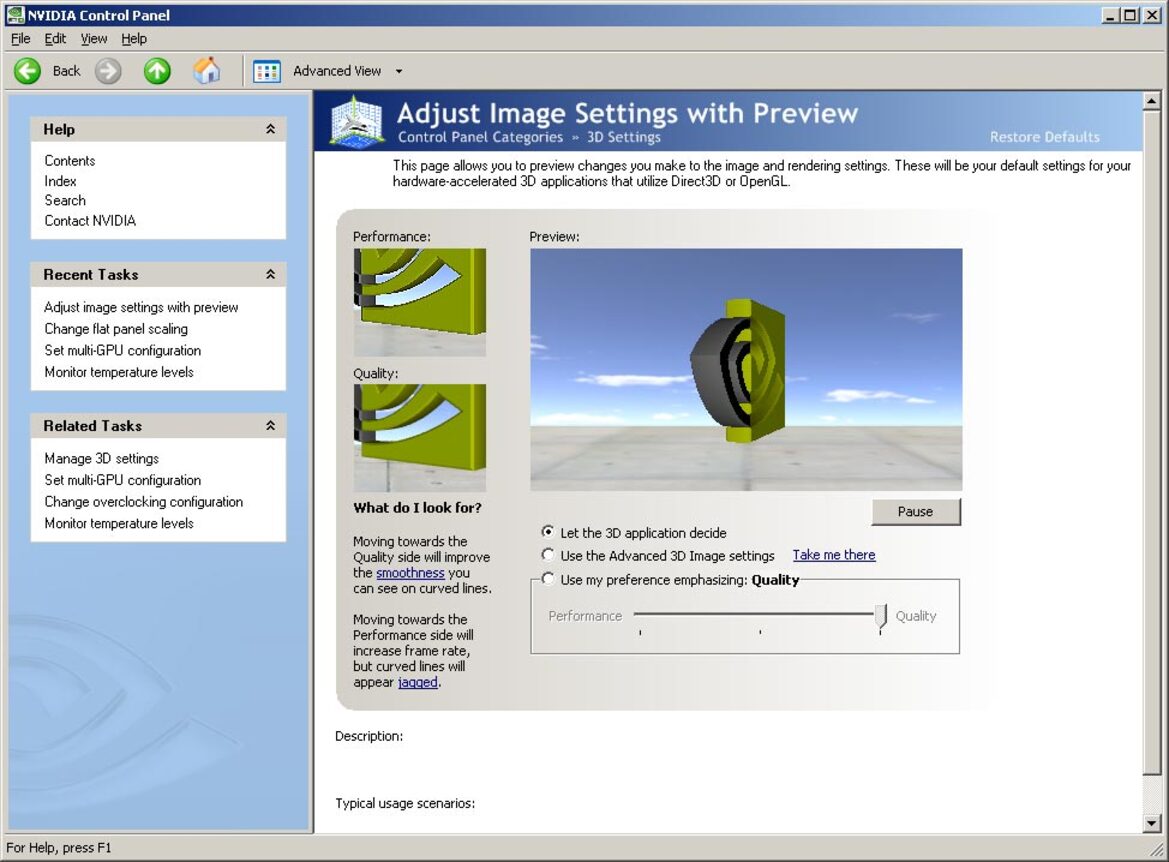Click the NVIDIA Control Panel title bar icon
This screenshot has height=862, width=1169.
point(15,14)
